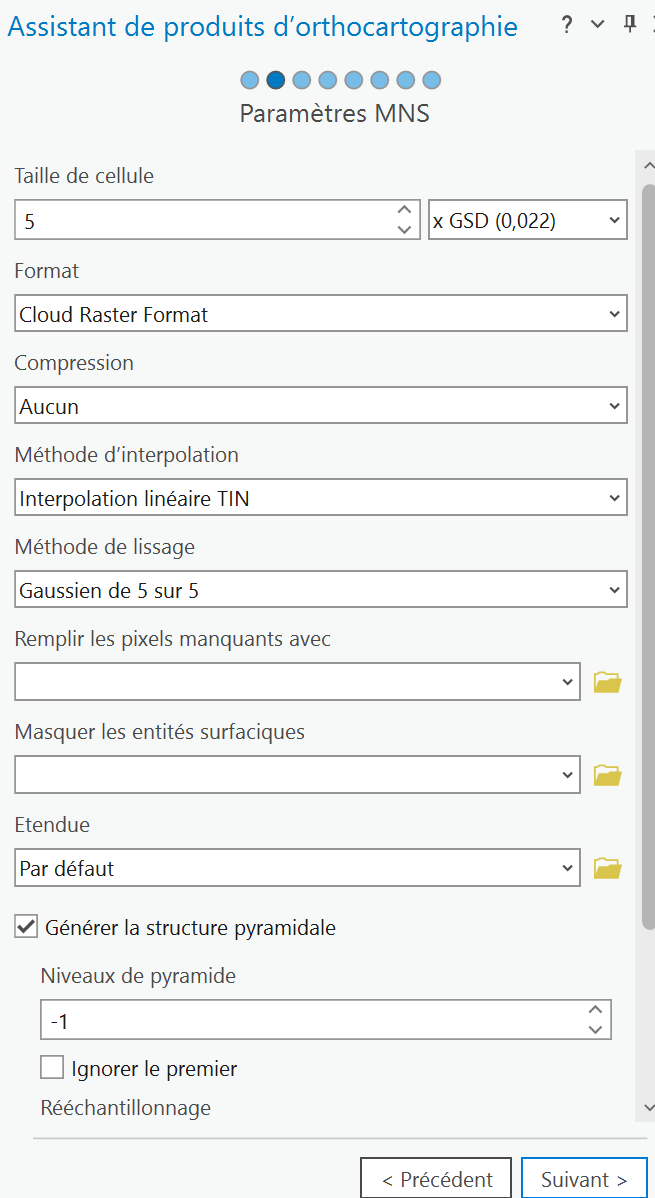
Task: Jump to the last wizard step dot
Action: point(432,80)
